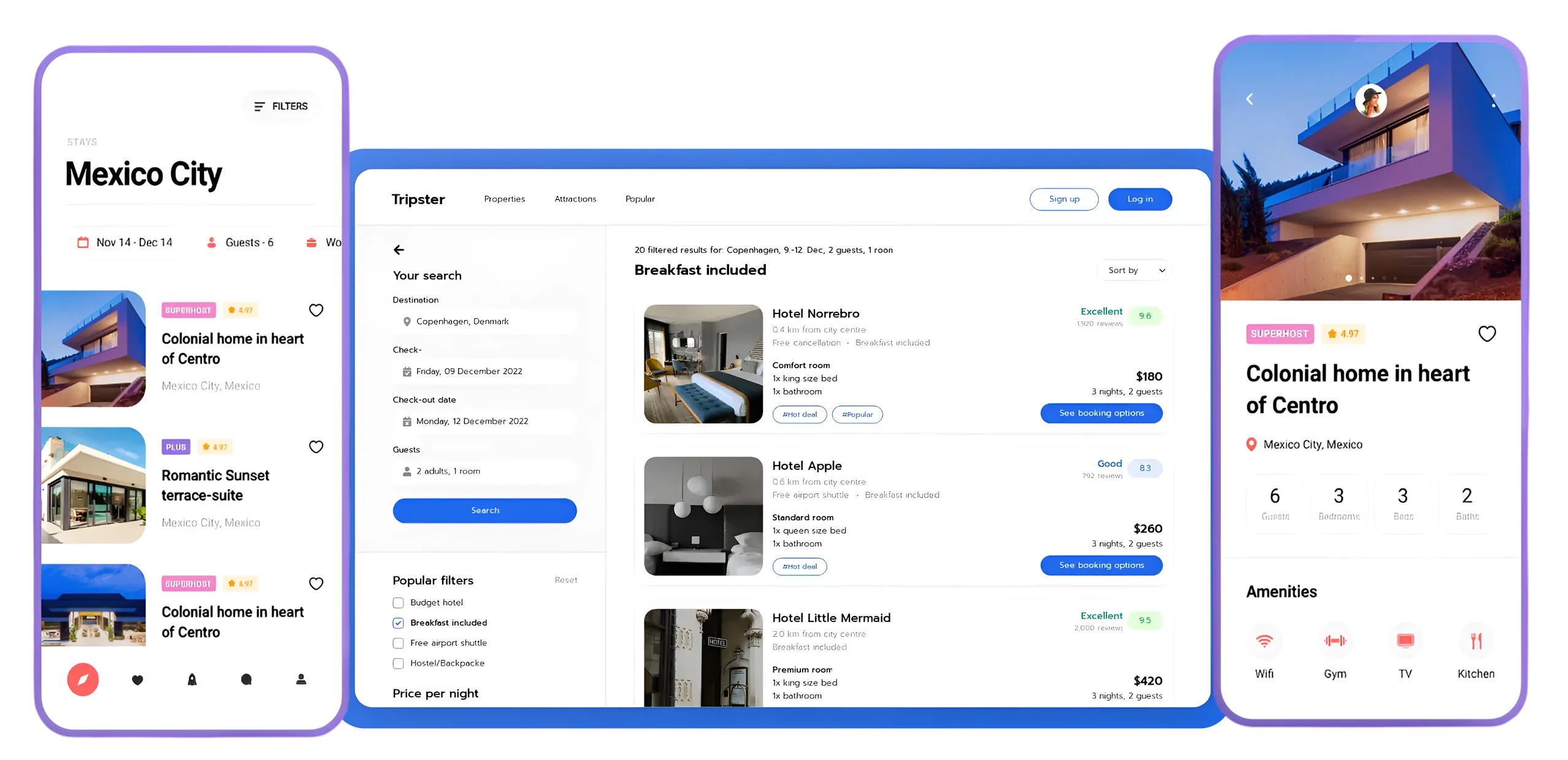Open the favorites heart tab in bottom nav
Screen dimensions: 1568x760
[x=137, y=680]
